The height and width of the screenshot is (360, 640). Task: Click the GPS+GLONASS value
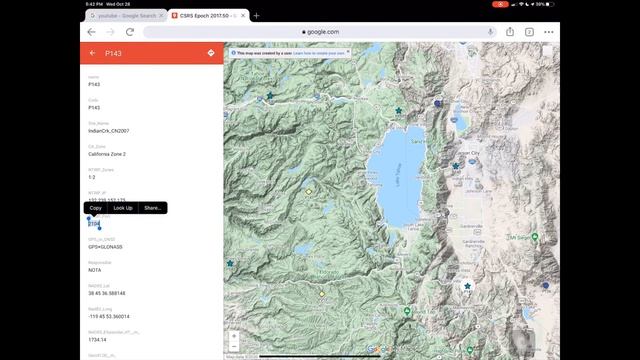[x=105, y=247]
